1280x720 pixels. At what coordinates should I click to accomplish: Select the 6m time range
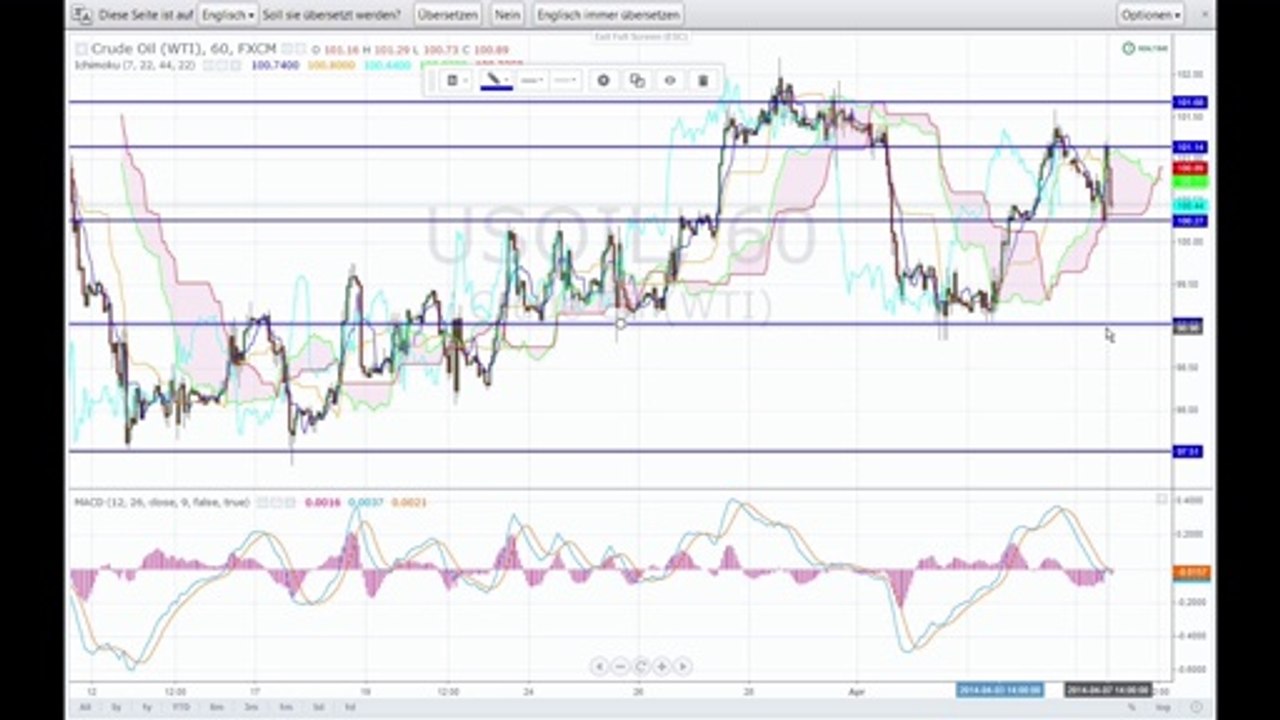tap(217, 707)
